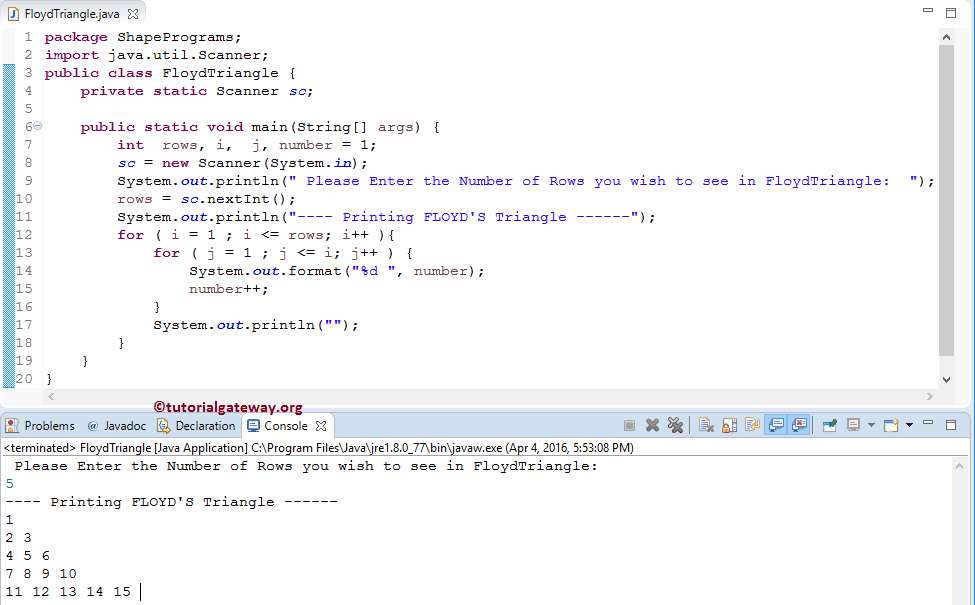The height and width of the screenshot is (605, 975).
Task: Open the Open Console dropdown arrow
Action: pos(909,425)
